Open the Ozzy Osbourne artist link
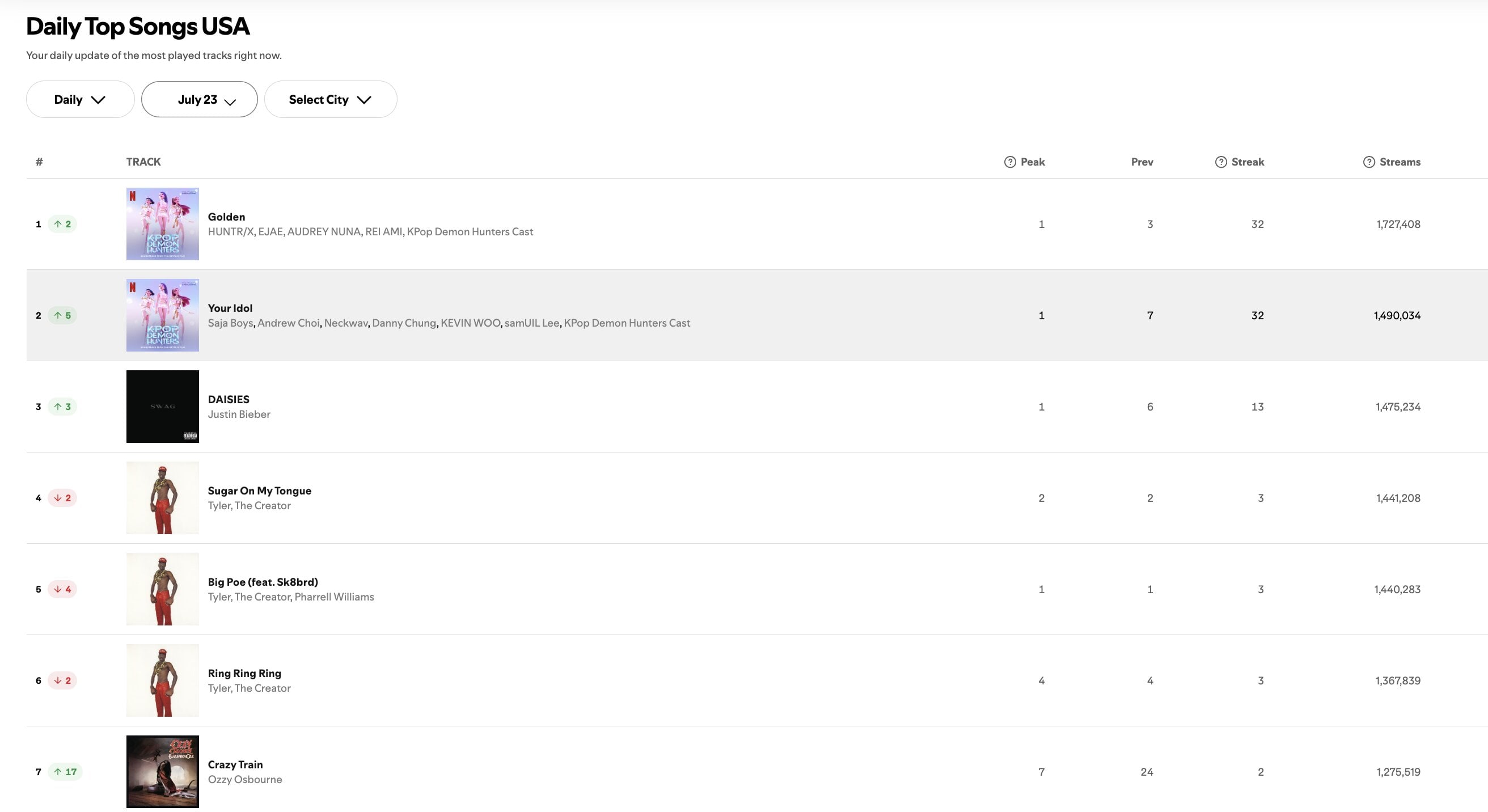1488x812 pixels. pyautogui.click(x=245, y=780)
